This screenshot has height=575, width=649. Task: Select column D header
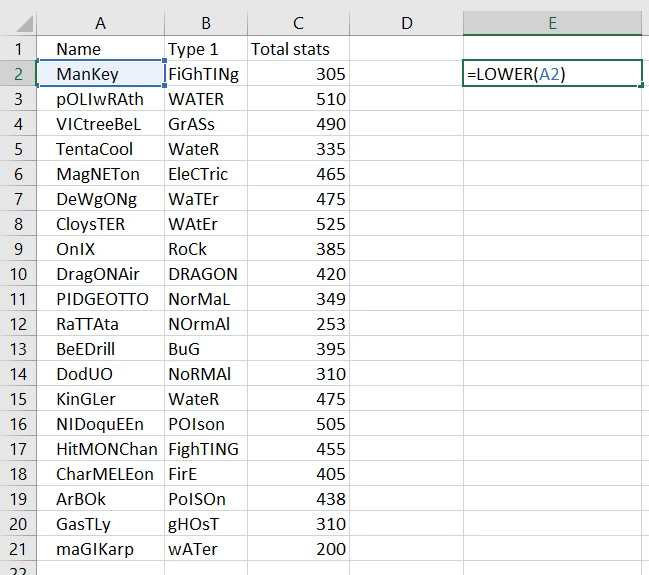point(406,23)
